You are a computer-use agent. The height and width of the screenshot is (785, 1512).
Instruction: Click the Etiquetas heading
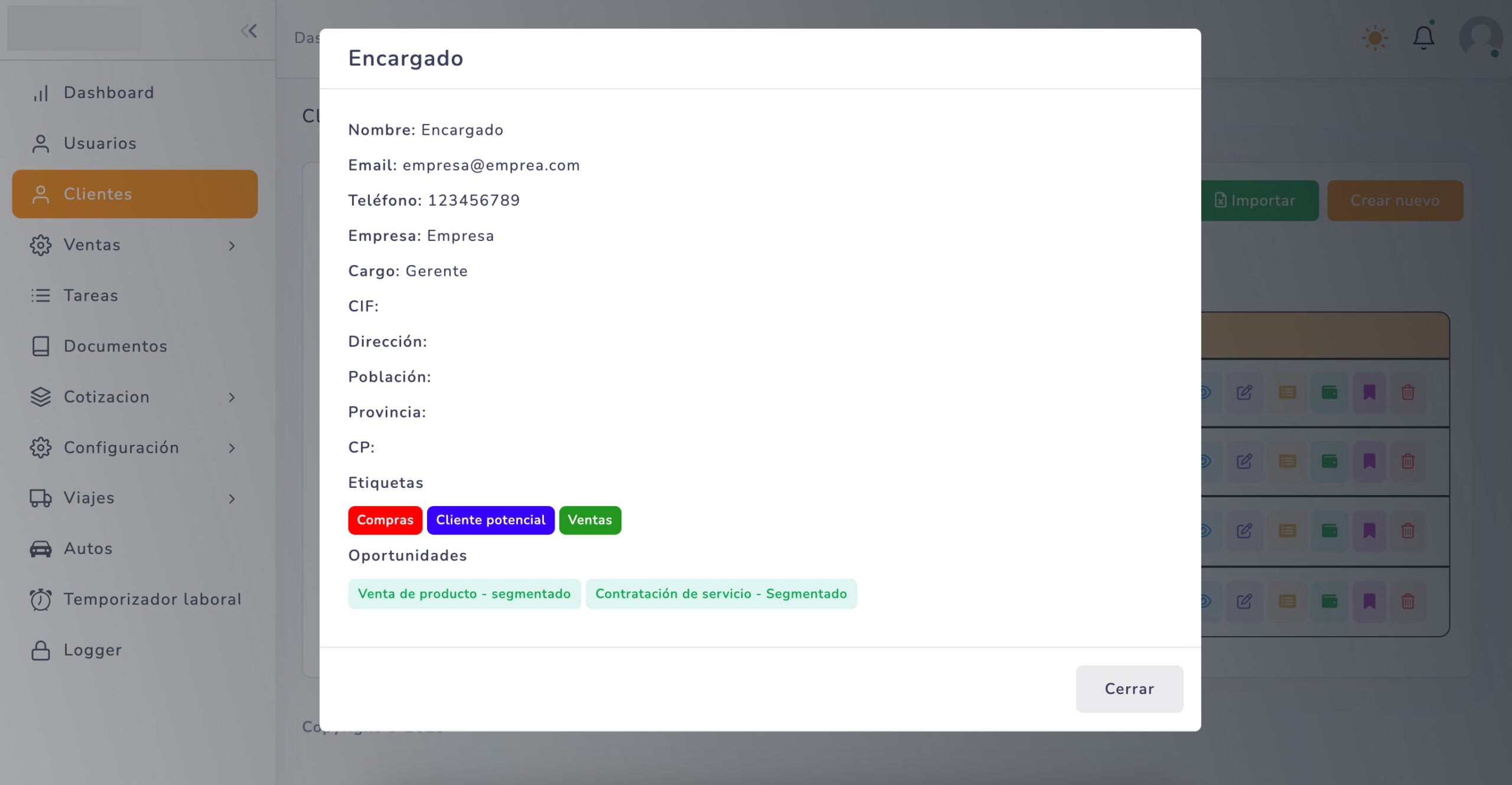(x=386, y=483)
